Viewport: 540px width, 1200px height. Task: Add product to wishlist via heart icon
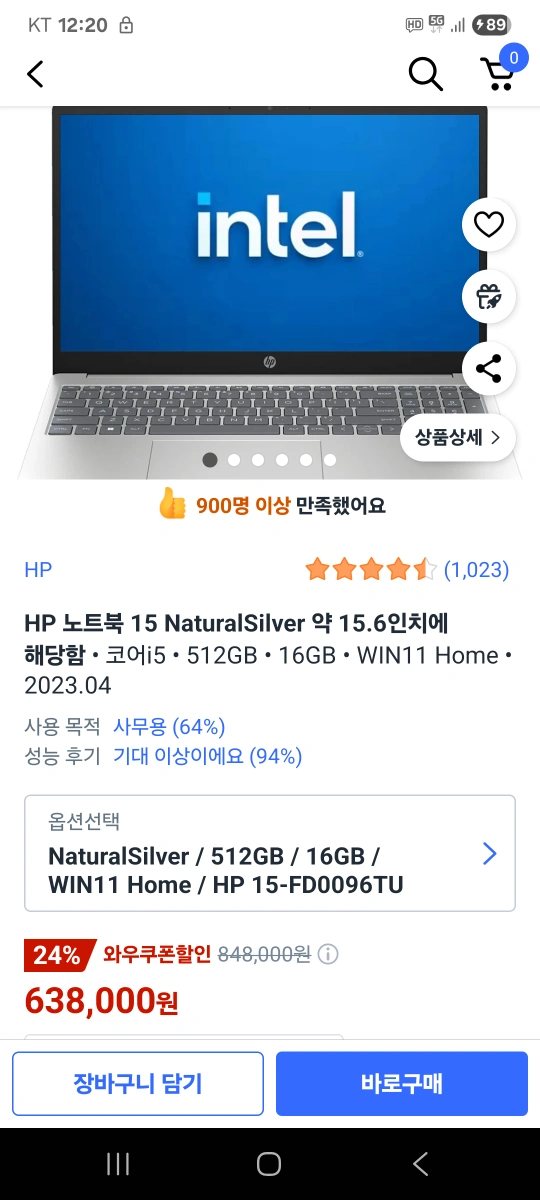click(489, 225)
